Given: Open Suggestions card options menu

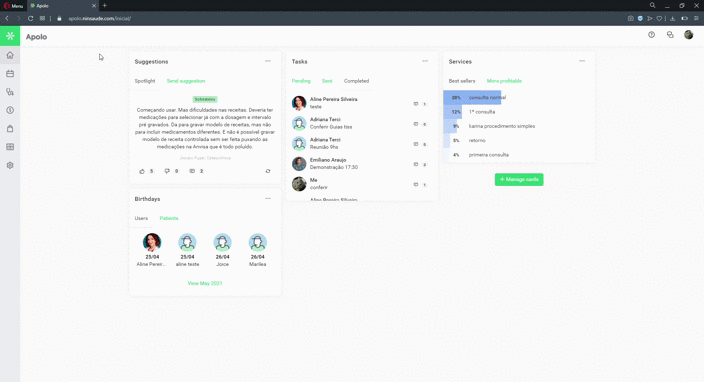Looking at the screenshot, I should coord(268,61).
